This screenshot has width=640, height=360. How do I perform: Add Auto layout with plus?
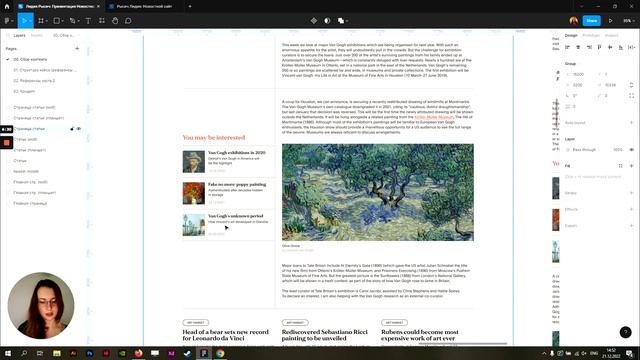tap(631, 122)
